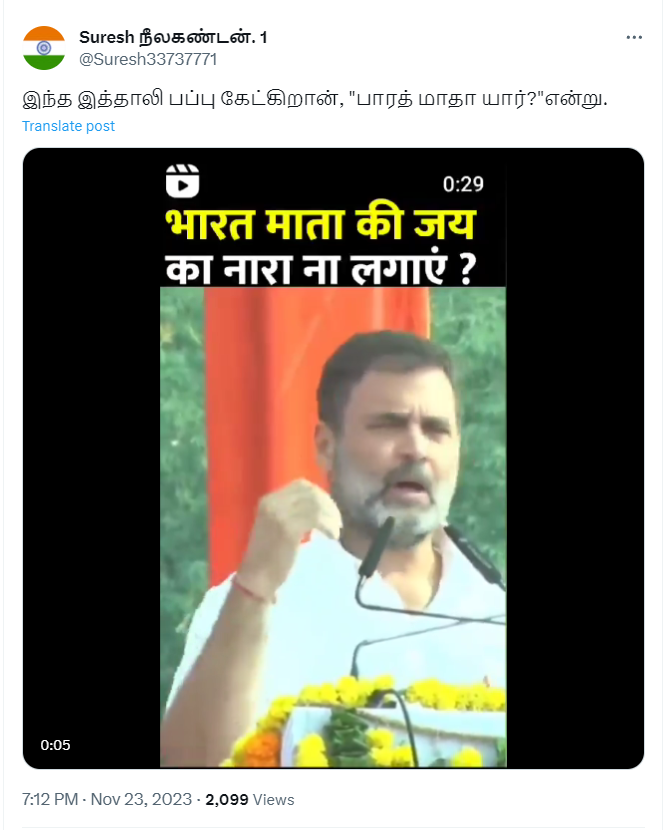665x830 pixels.
Task: Click the 0:29 timer inside the video
Action: (x=463, y=184)
